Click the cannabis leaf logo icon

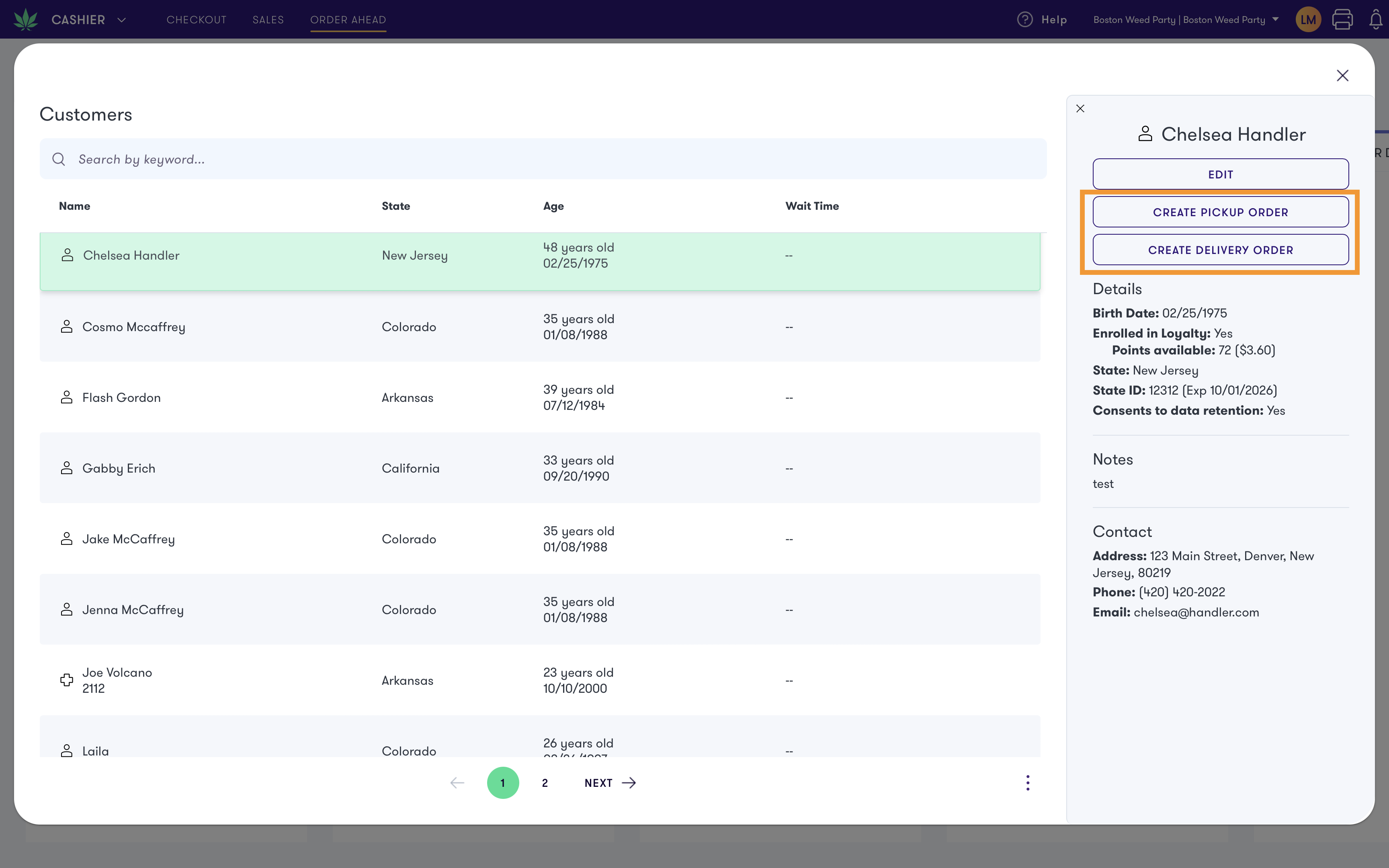coord(26,20)
